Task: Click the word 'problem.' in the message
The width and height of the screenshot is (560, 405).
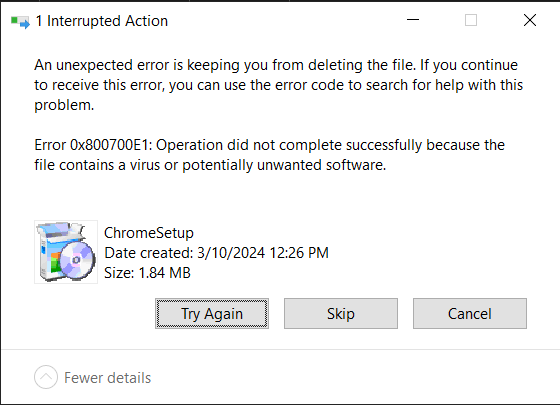Action: pos(64,105)
